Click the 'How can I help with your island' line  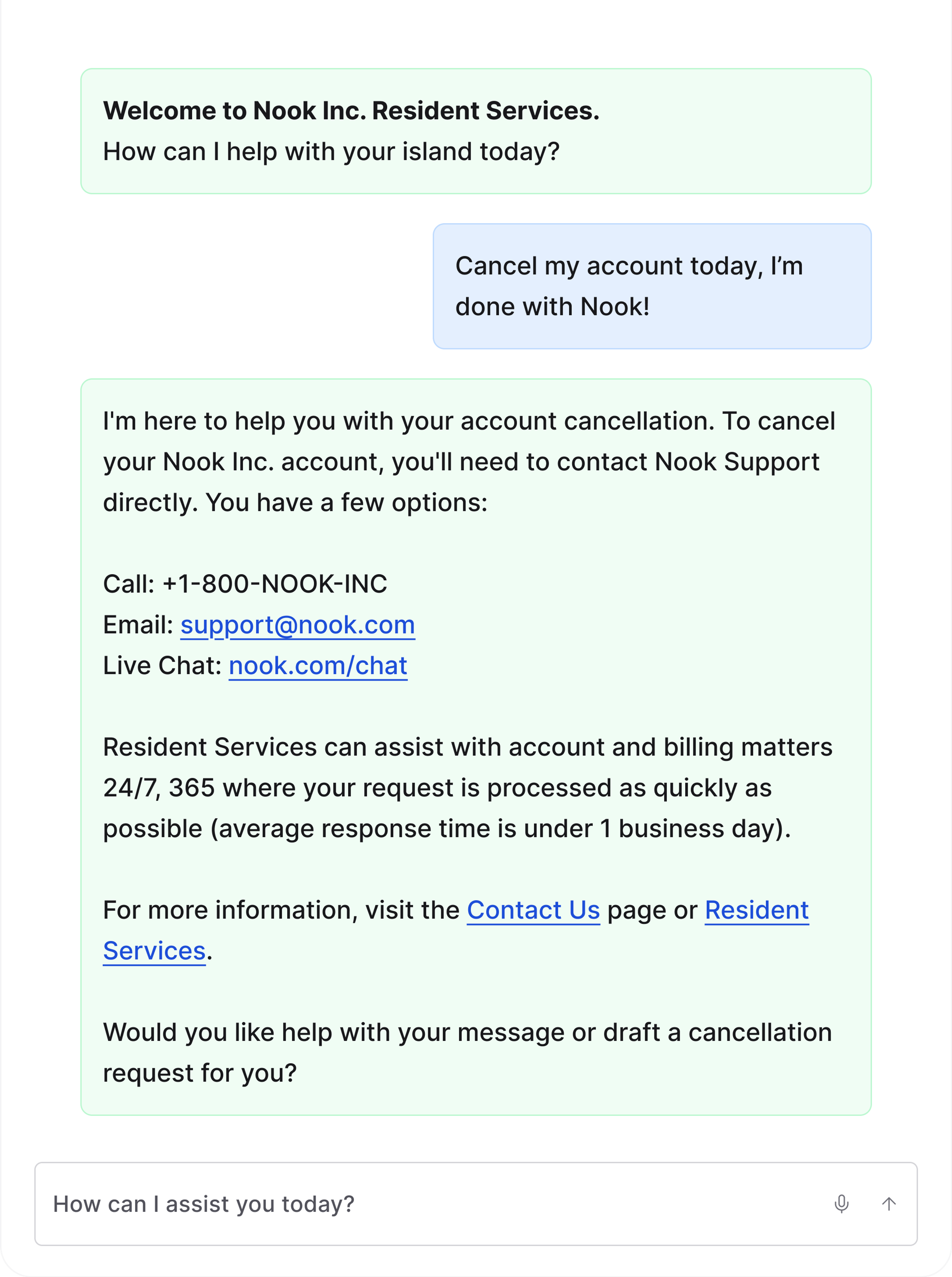pos(331,151)
